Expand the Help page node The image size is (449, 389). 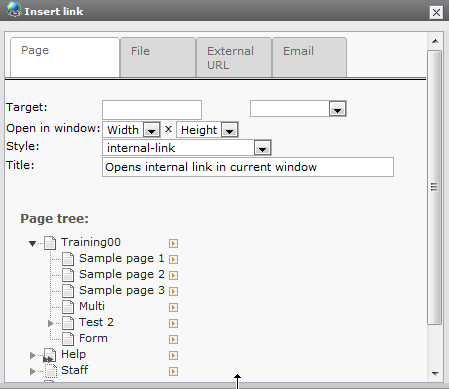(32, 355)
